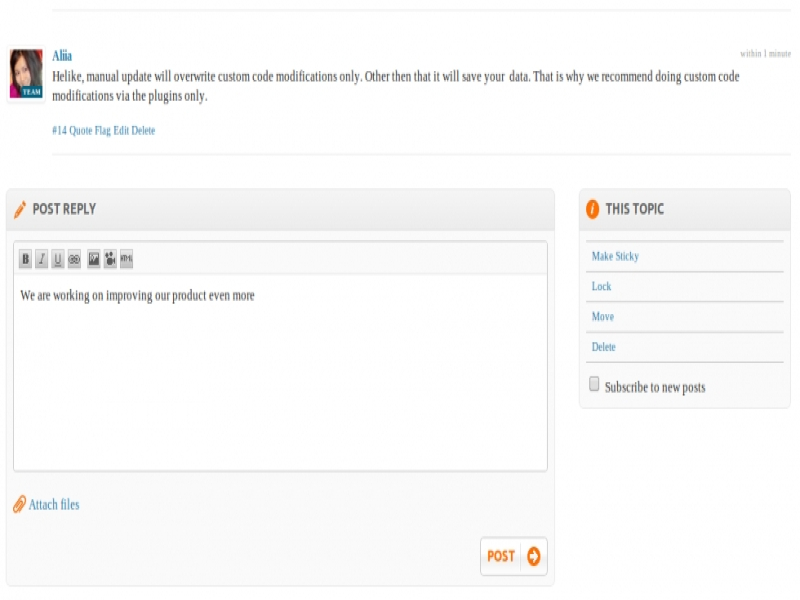Click Aliia's team avatar picture
The image size is (800, 600).
(x=26, y=74)
